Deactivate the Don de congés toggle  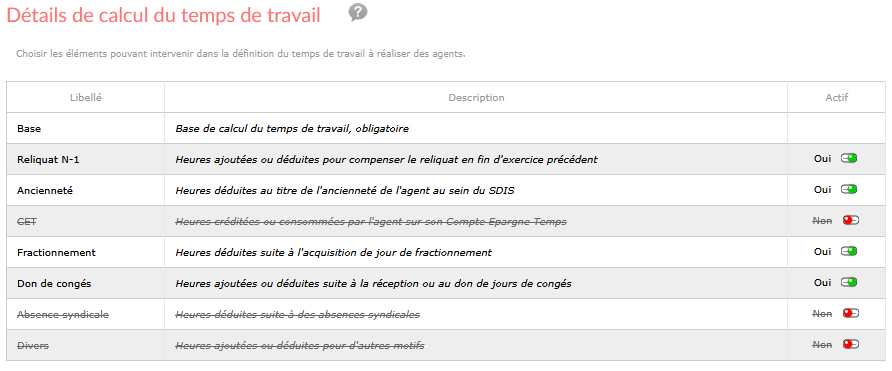[x=849, y=282]
